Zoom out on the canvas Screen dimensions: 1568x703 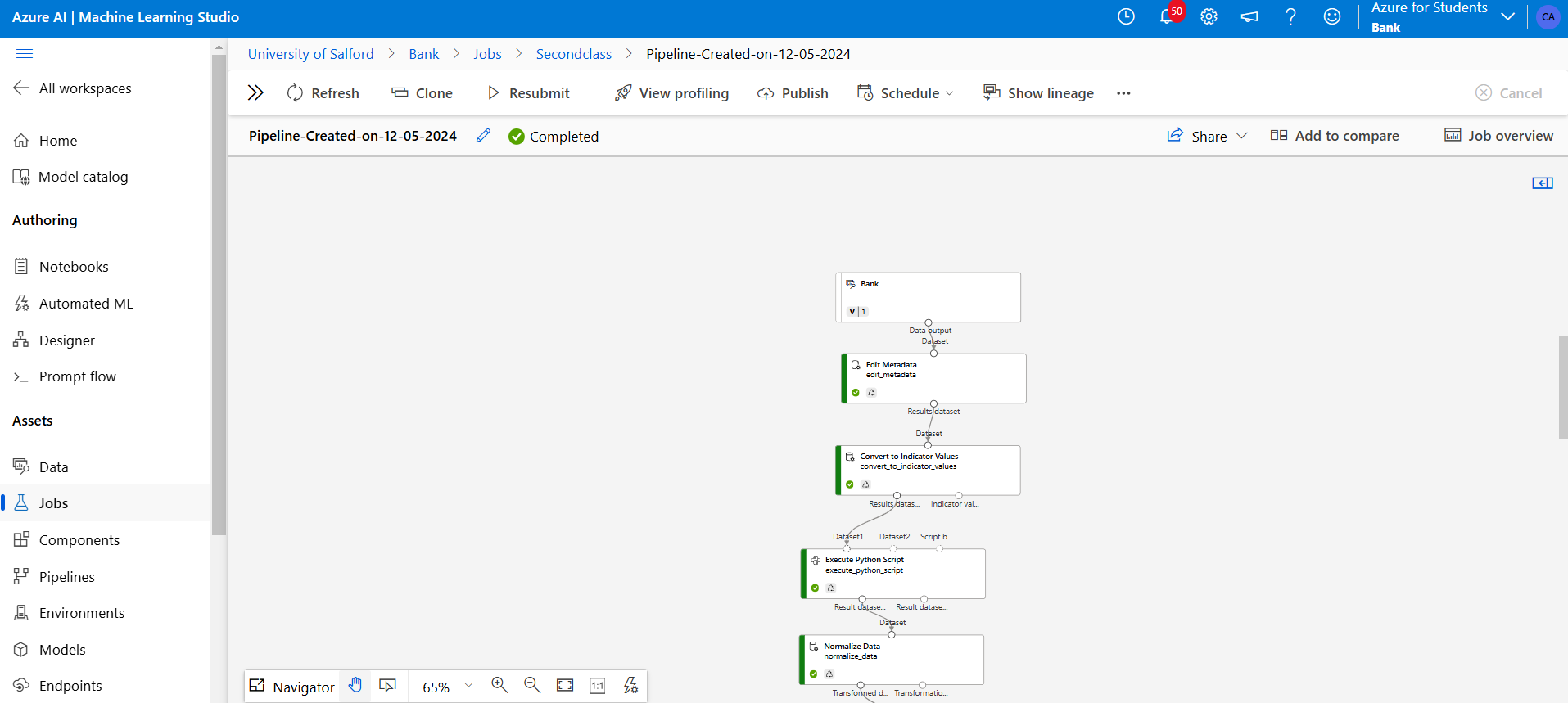[x=532, y=686]
